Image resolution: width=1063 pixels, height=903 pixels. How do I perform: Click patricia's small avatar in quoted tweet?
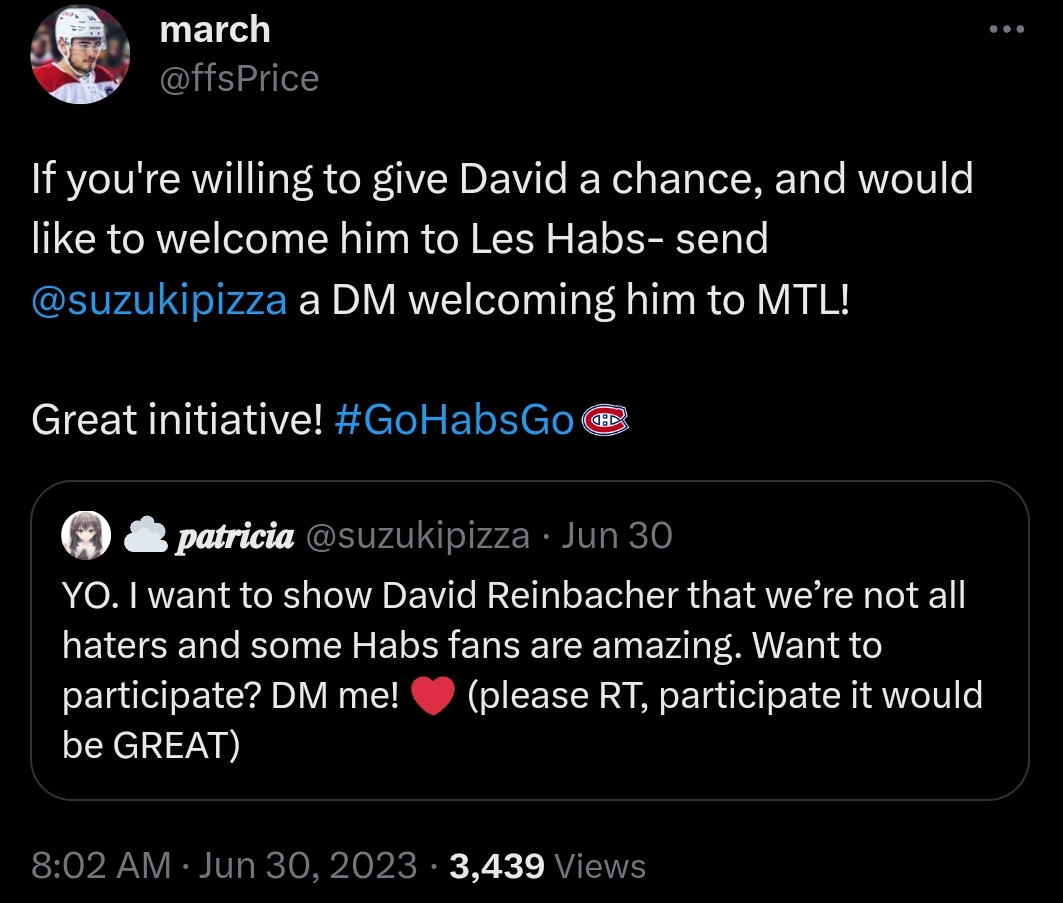pyautogui.click(x=83, y=537)
